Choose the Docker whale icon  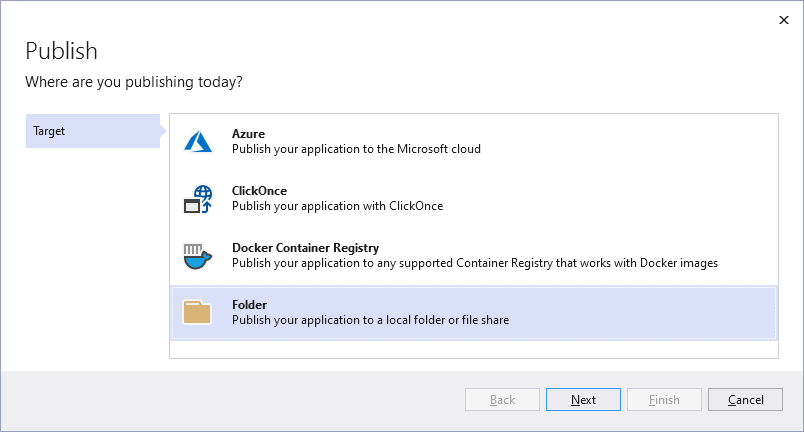(198, 256)
